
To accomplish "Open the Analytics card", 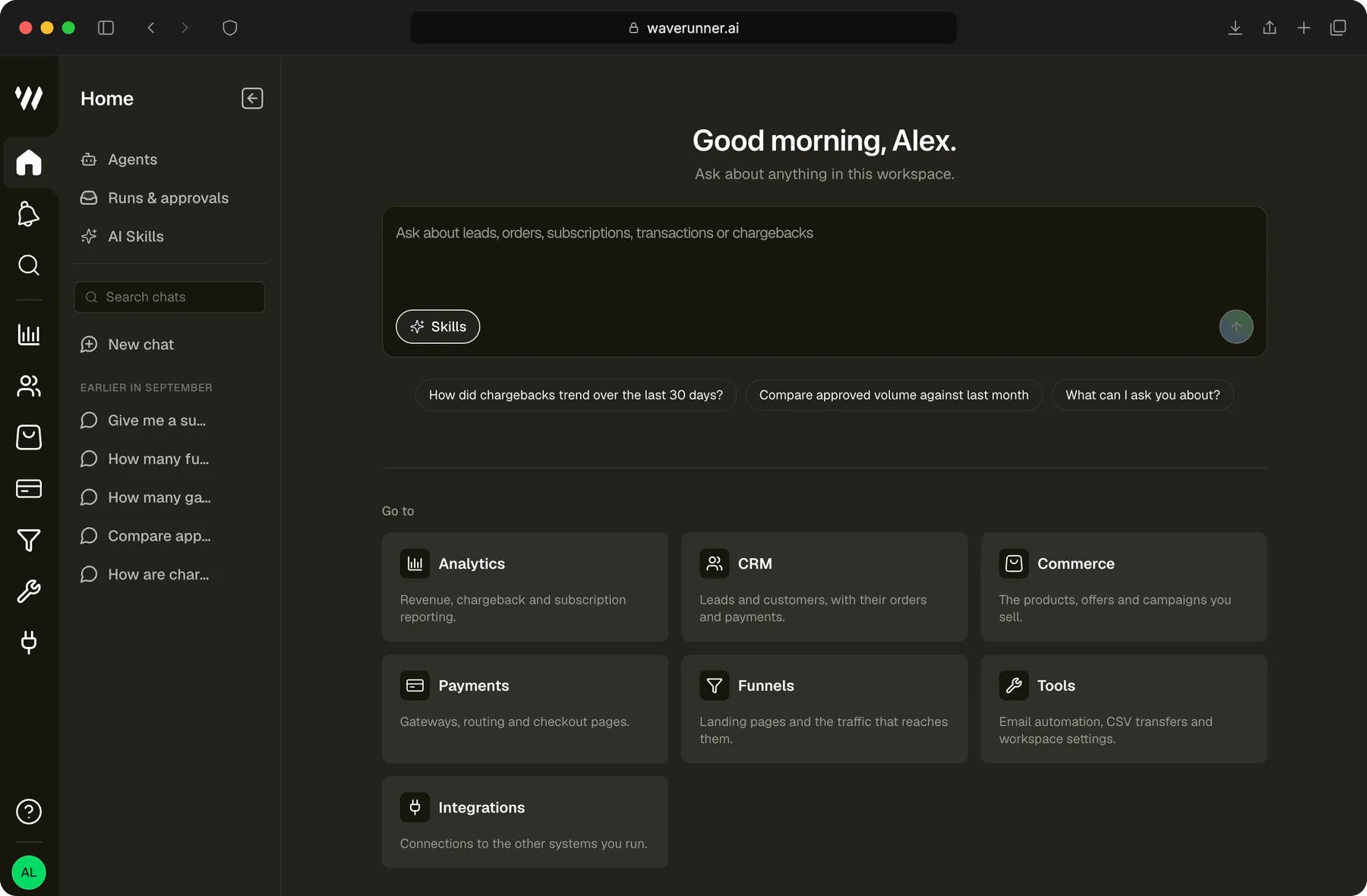I will point(525,587).
